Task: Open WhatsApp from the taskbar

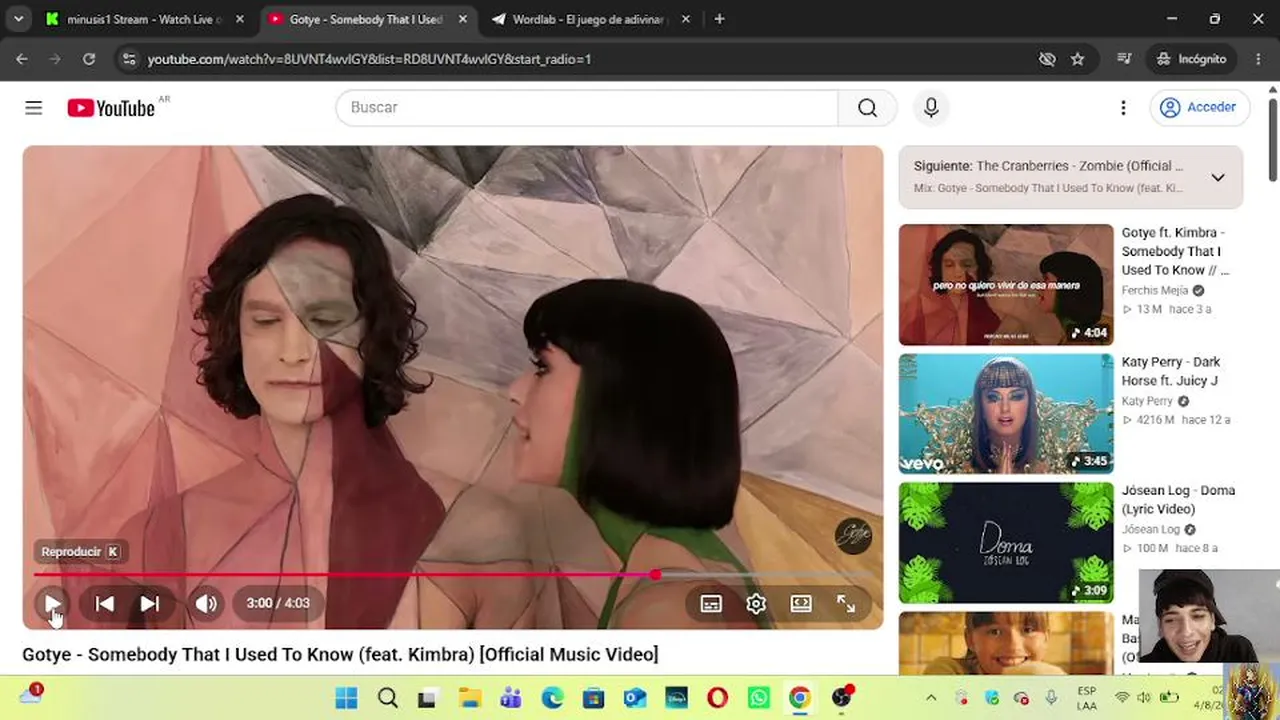Action: (759, 698)
